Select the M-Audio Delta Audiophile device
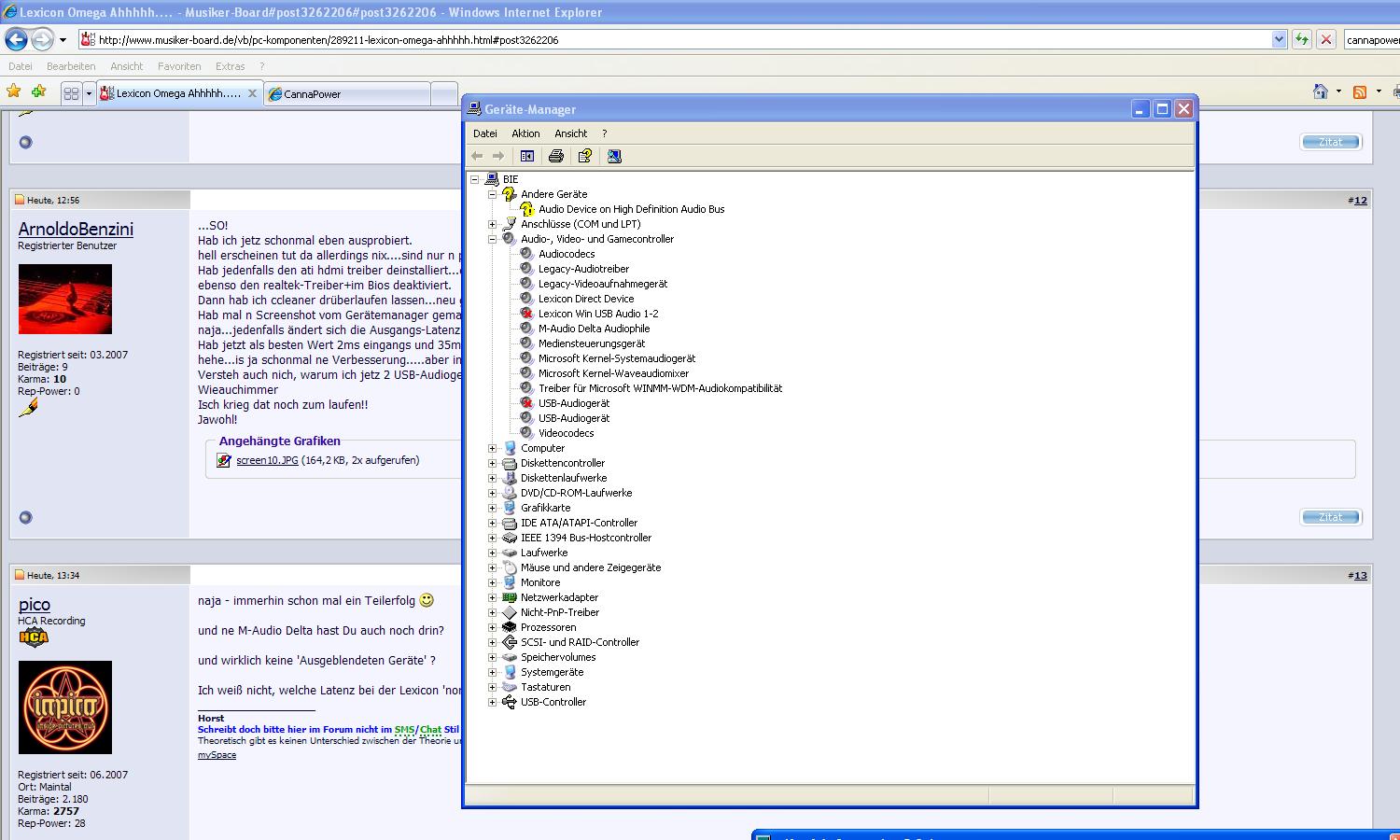The width and height of the screenshot is (1400, 840). point(594,329)
